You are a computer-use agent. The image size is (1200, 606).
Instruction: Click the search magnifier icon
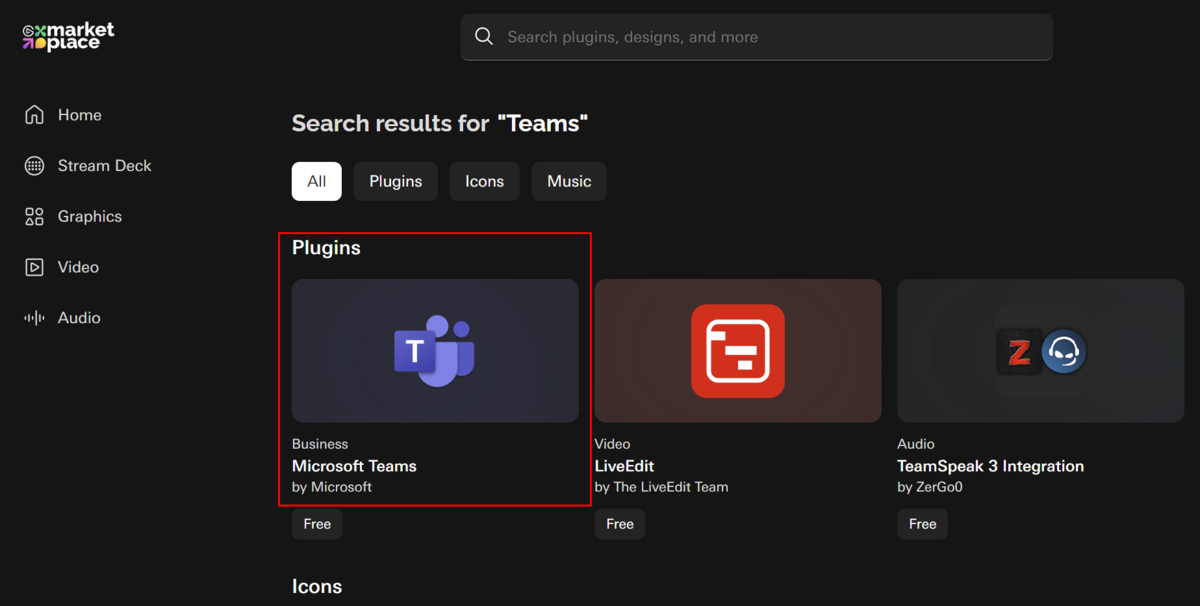point(484,37)
